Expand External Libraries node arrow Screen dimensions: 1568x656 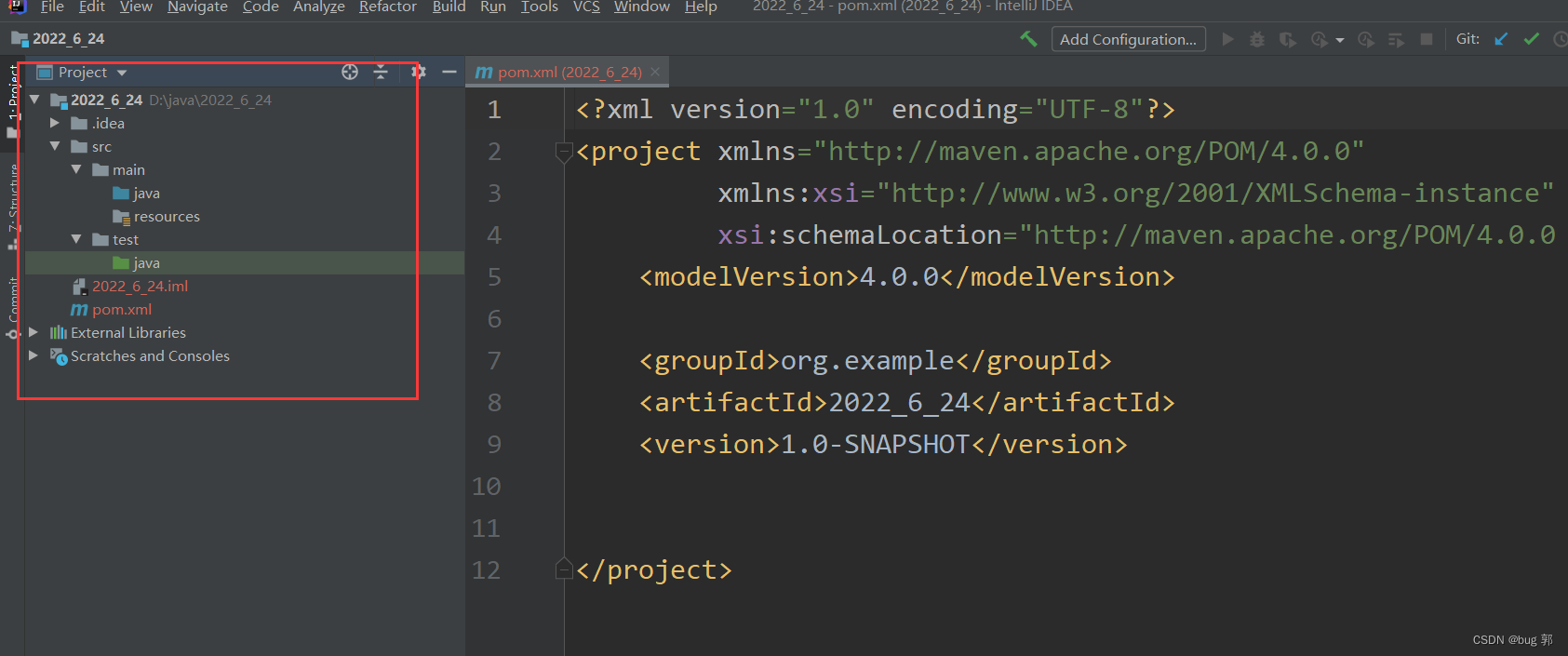[34, 332]
